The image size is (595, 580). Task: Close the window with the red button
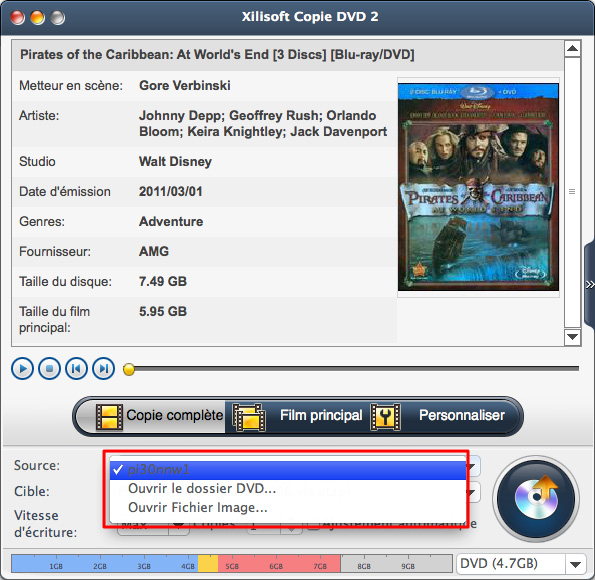(x=17, y=17)
